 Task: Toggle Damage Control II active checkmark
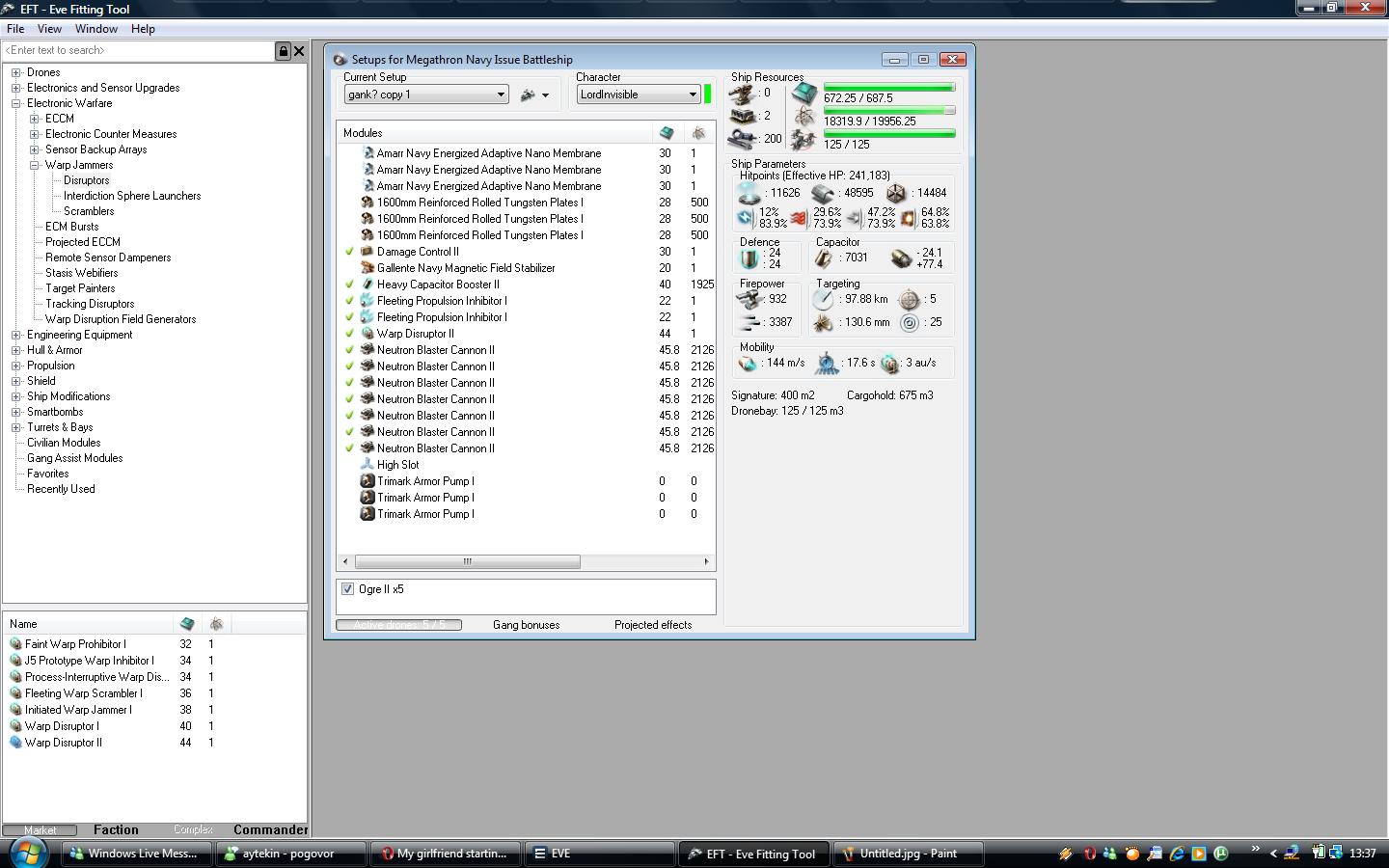pyautogui.click(x=350, y=252)
